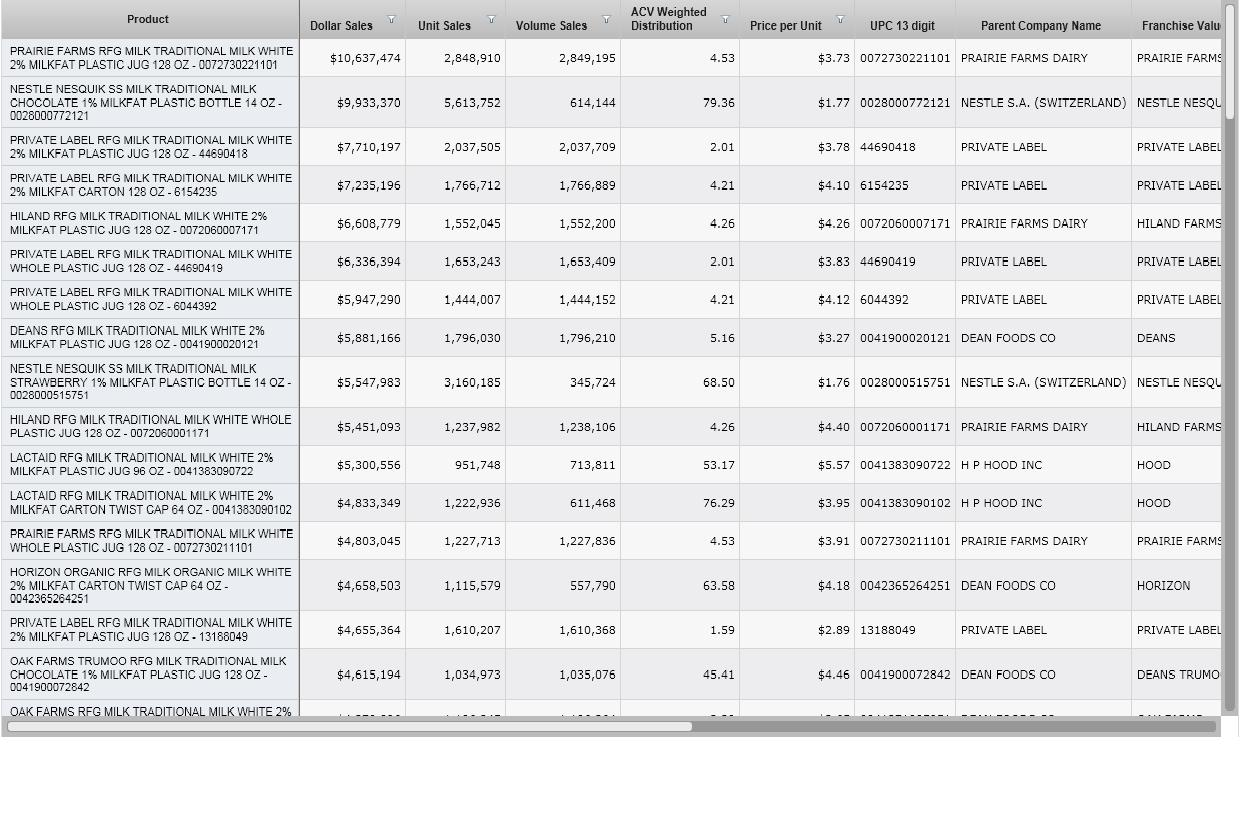
Task: Click the UPC 13 digit column header
Action: (x=902, y=26)
